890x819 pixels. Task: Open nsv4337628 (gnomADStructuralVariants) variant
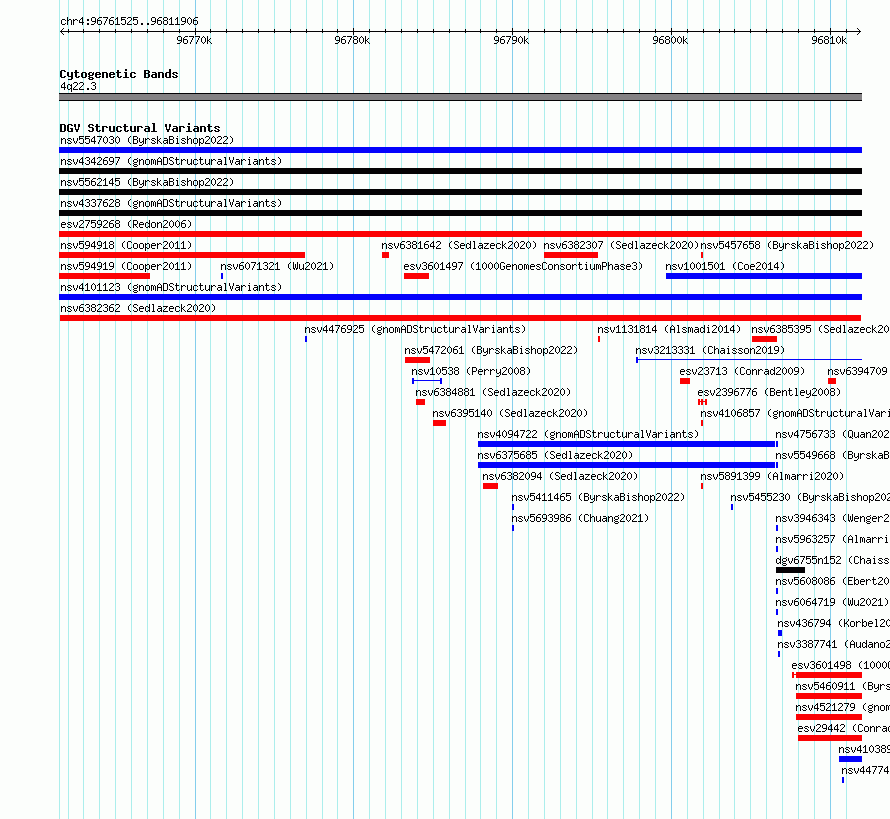pyautogui.click(x=171, y=203)
